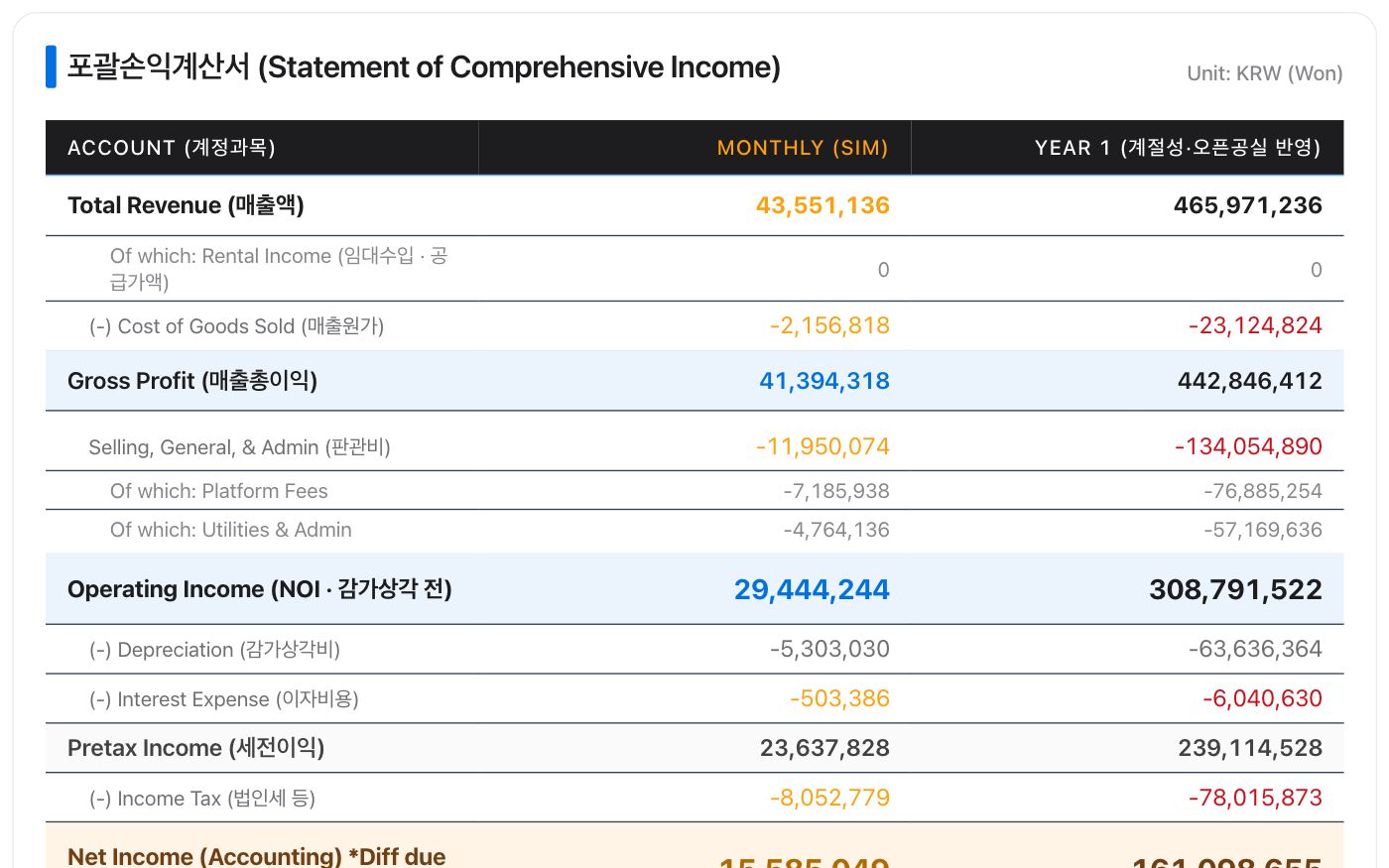Select Of which: Platform Fees label
This screenshot has width=1389, height=868.
tap(218, 491)
